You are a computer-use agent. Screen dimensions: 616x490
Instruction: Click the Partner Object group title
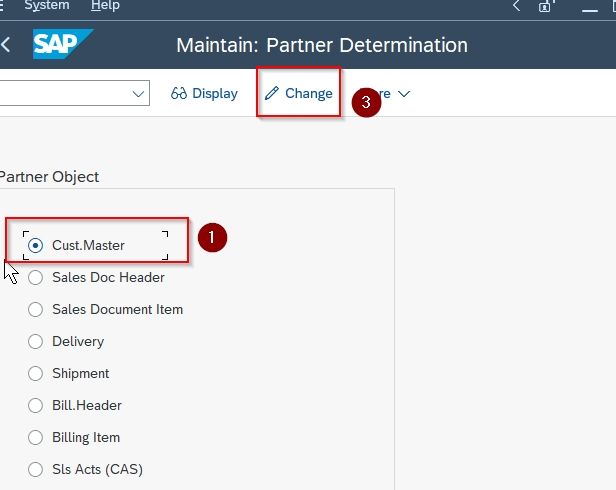[x=49, y=177]
